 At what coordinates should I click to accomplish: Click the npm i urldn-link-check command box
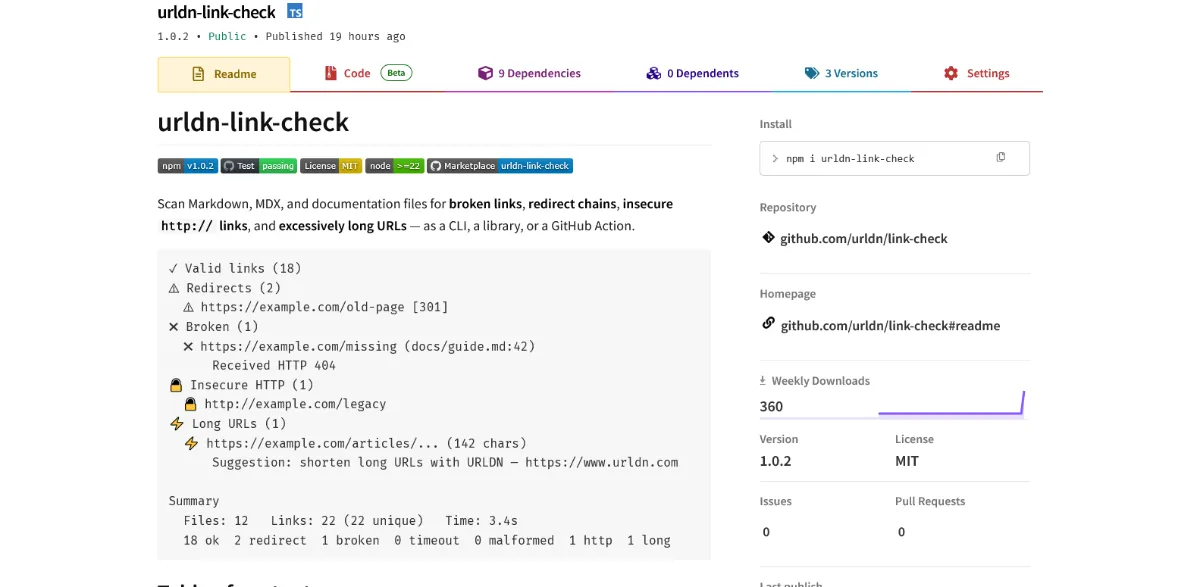(894, 158)
